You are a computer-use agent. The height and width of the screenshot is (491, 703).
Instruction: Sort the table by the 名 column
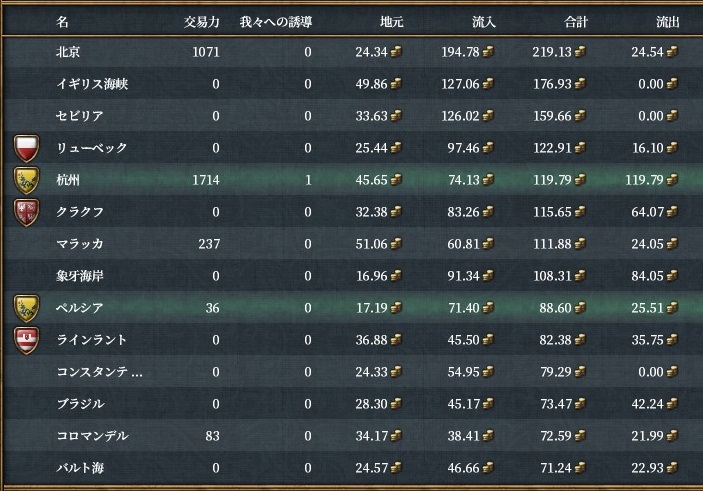pos(62,21)
